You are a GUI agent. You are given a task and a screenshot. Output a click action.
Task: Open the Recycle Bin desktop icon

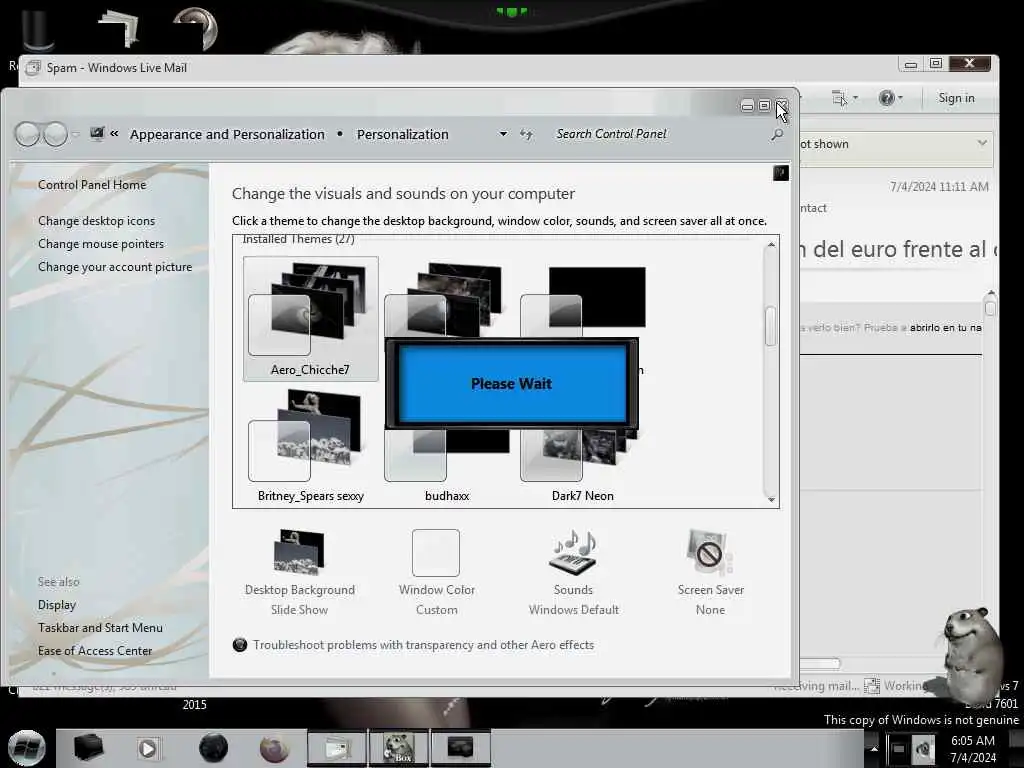(37, 29)
